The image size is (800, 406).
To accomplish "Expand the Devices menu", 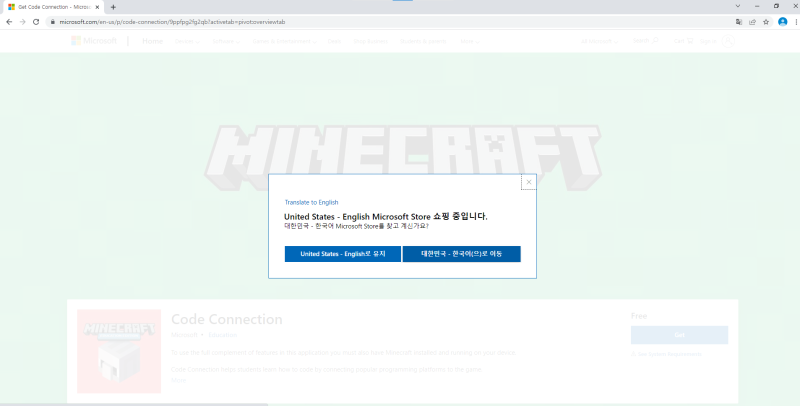I will 187,41.
